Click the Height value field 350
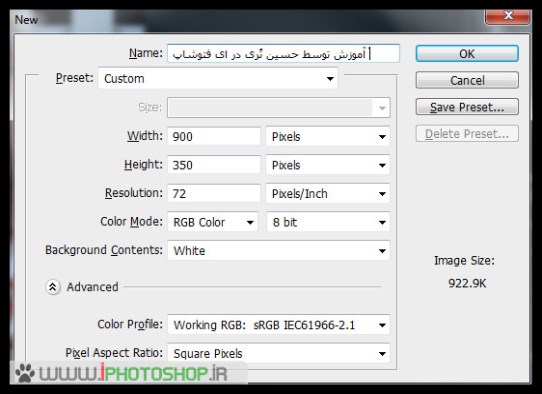Screen dimensions: 542x394 (x=214, y=165)
